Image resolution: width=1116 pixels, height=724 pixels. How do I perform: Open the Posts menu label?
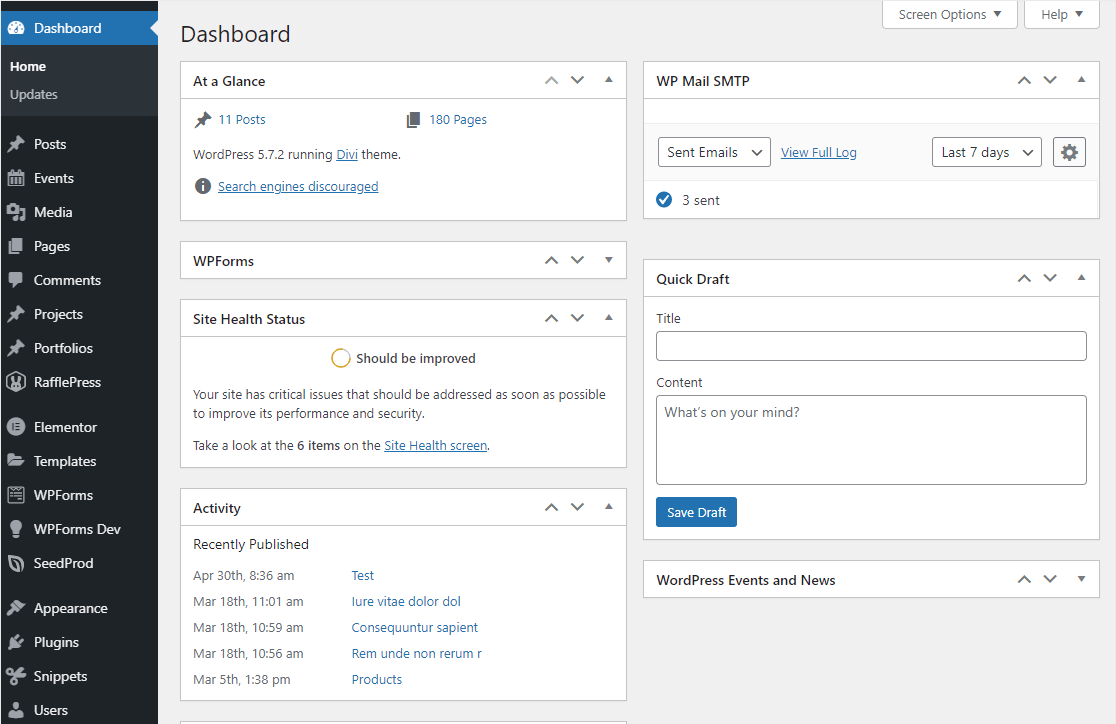click(50, 145)
